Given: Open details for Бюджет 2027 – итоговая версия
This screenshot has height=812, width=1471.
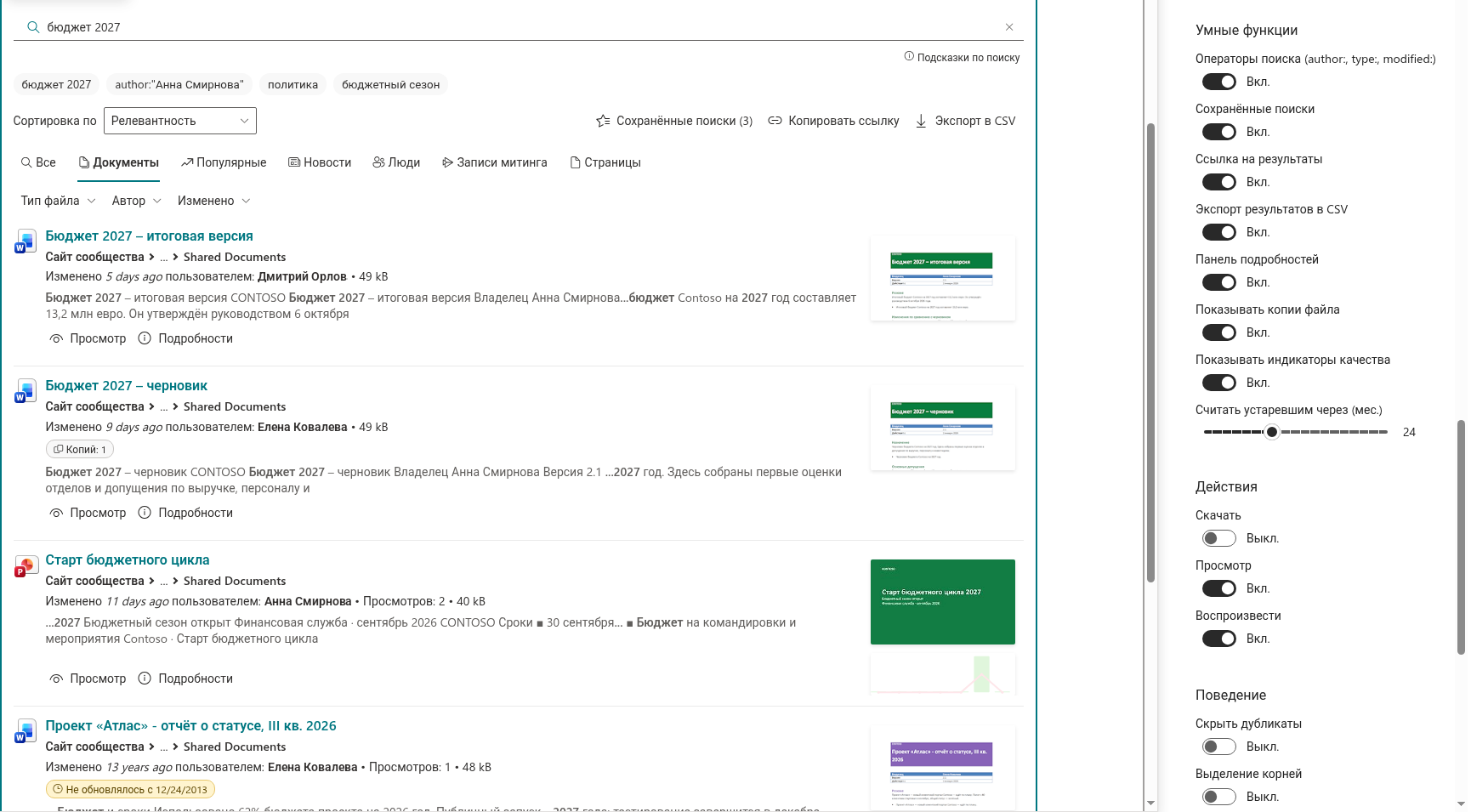Looking at the screenshot, I should (x=185, y=338).
